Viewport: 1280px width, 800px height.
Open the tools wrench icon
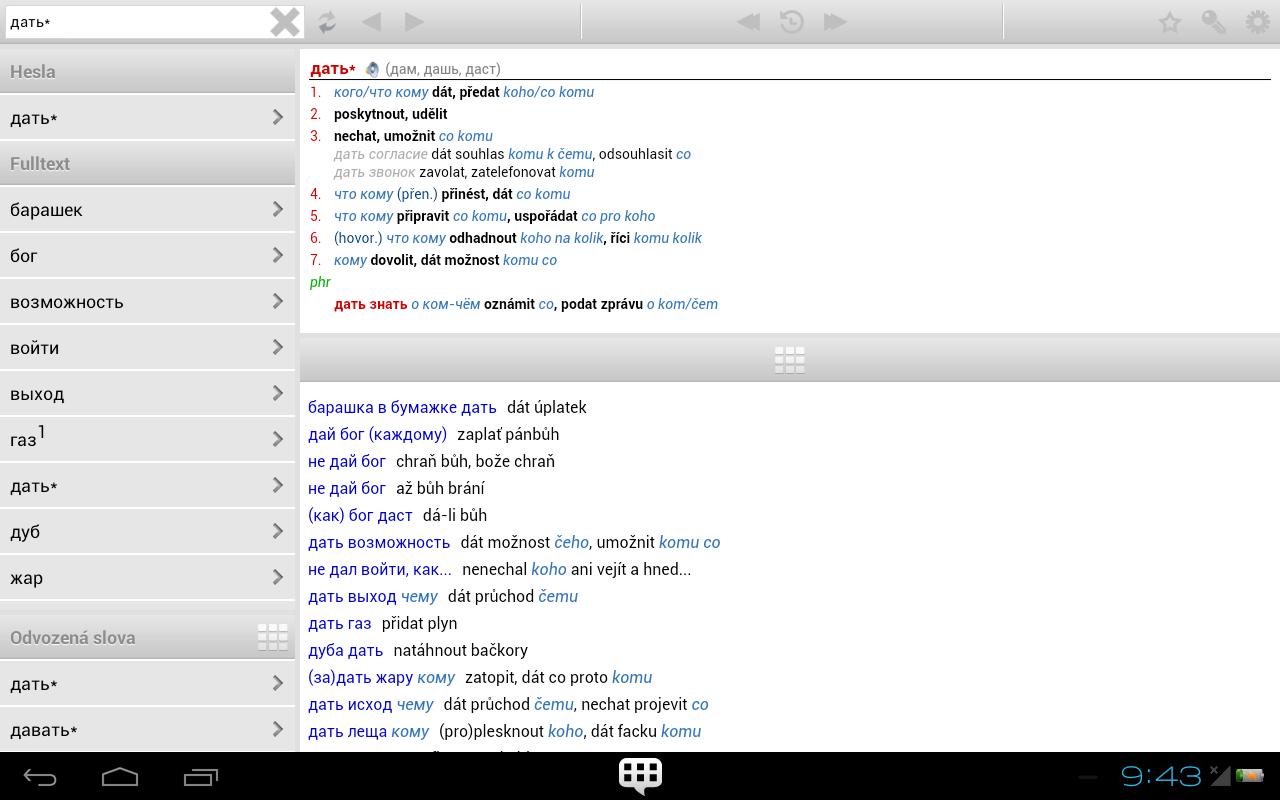[x=1213, y=21]
